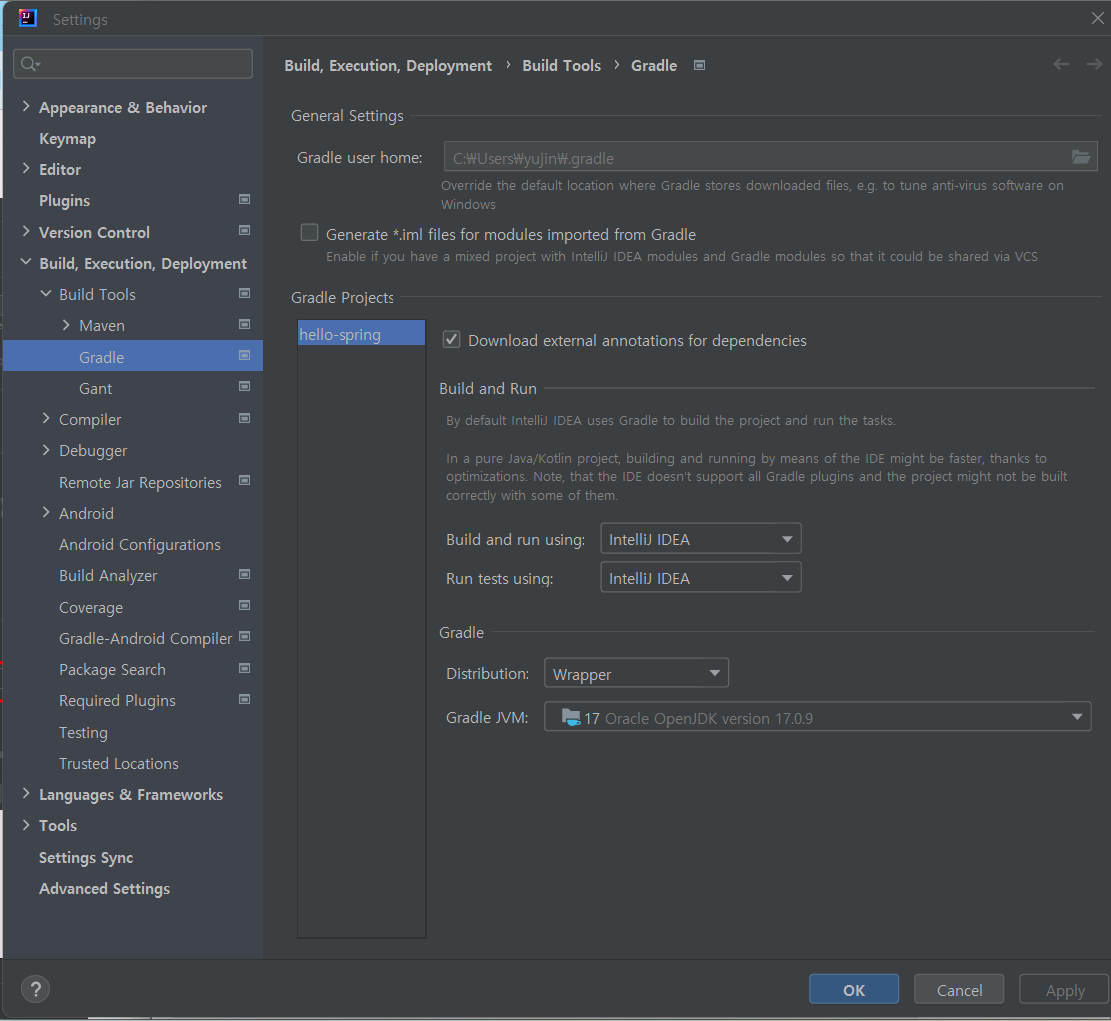Open help with the question mark icon

click(35, 989)
